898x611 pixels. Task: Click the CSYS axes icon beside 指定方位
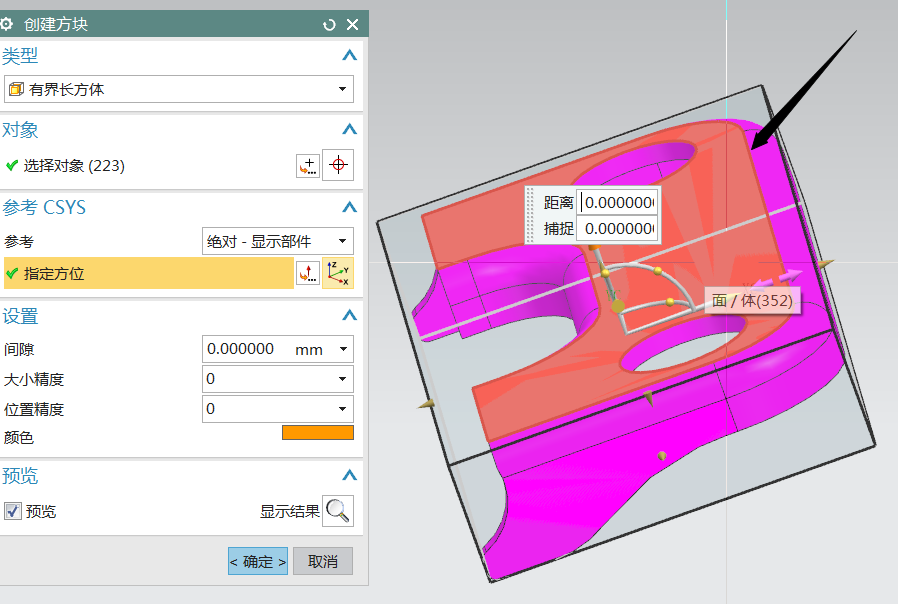[338, 272]
